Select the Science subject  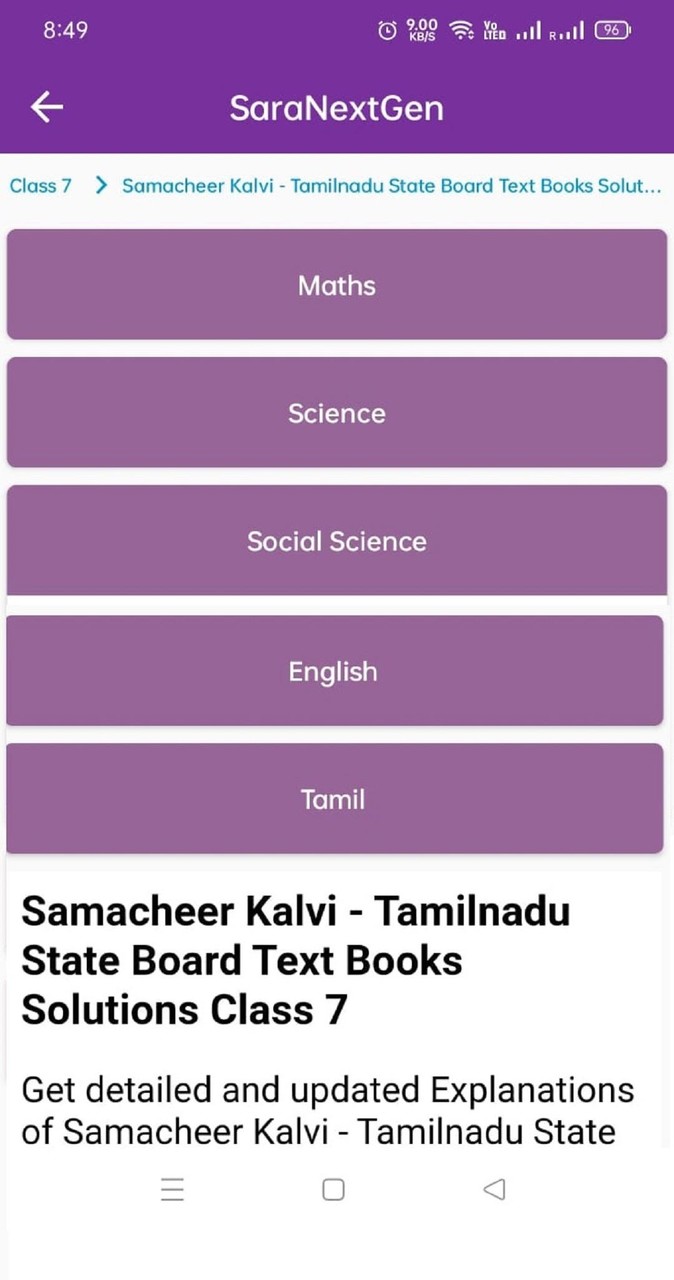click(336, 413)
